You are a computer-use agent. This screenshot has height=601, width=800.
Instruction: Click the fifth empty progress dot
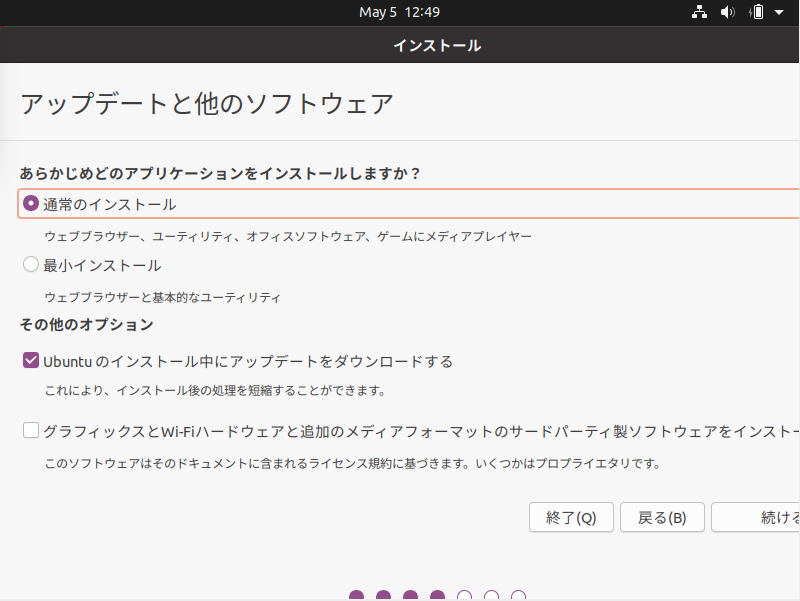click(465, 595)
